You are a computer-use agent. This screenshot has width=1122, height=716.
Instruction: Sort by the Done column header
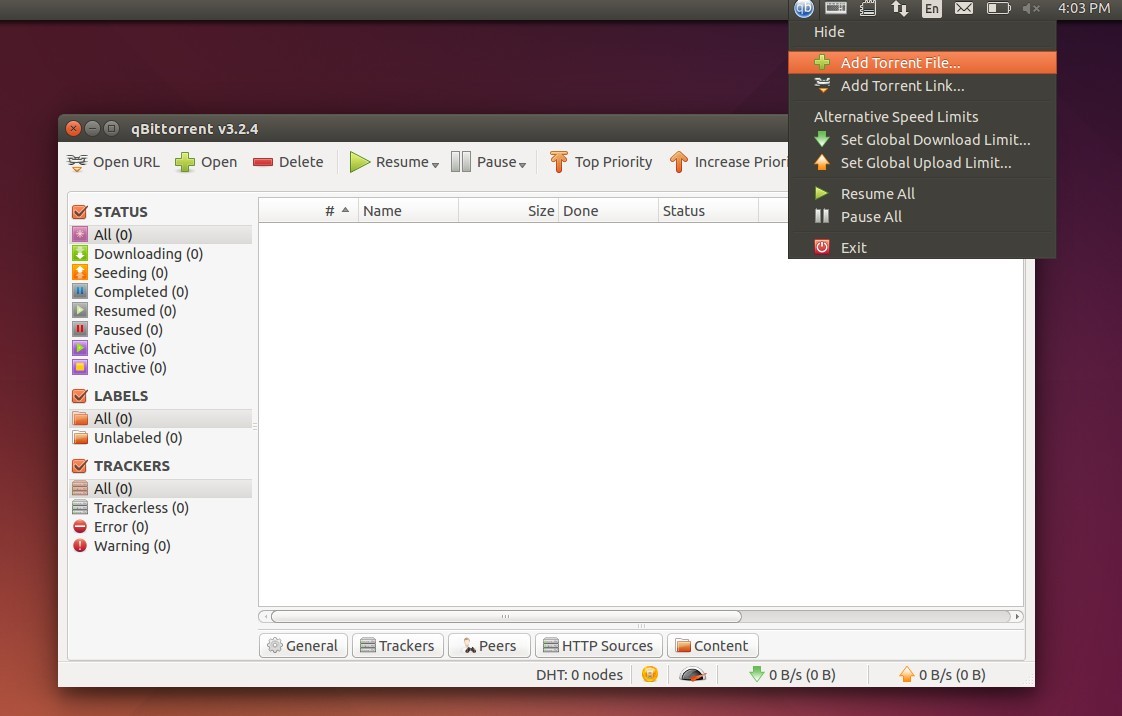(608, 211)
